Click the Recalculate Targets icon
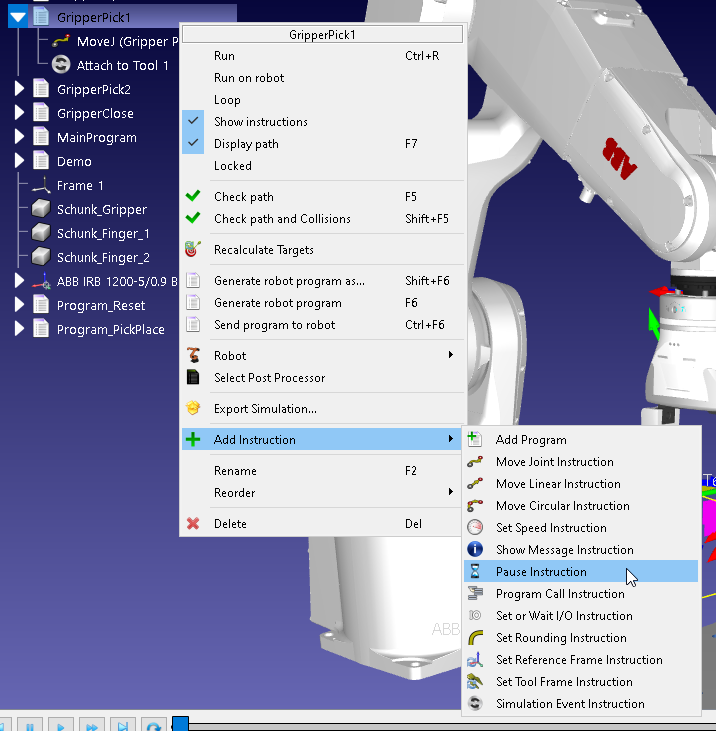Image resolution: width=716 pixels, height=731 pixels. click(193, 249)
